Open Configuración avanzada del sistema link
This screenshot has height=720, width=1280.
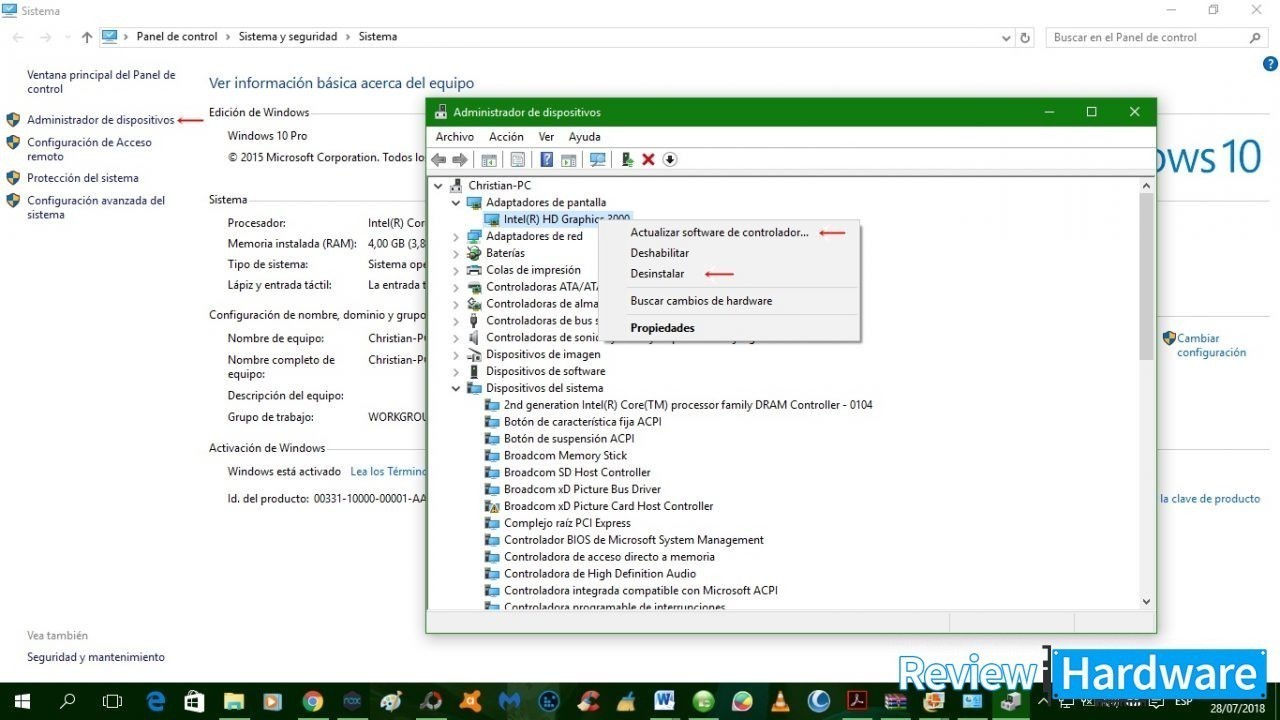coord(96,207)
